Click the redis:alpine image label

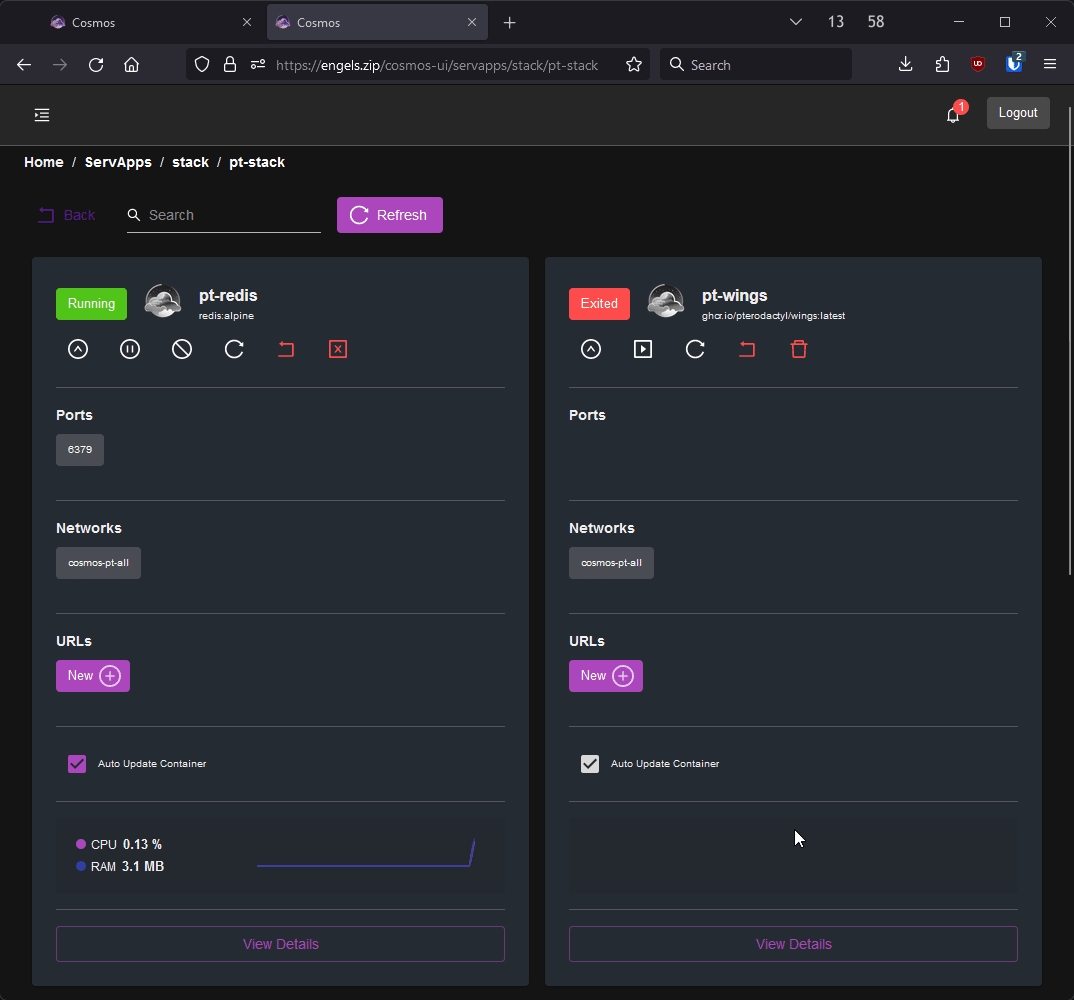tap(226, 316)
